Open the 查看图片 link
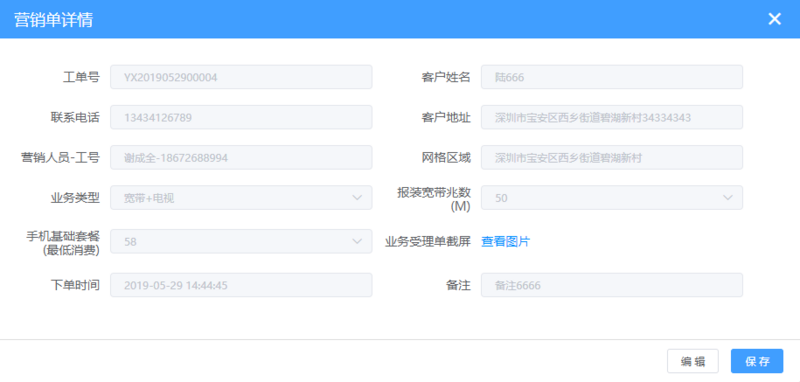The height and width of the screenshot is (382, 800). coord(506,242)
